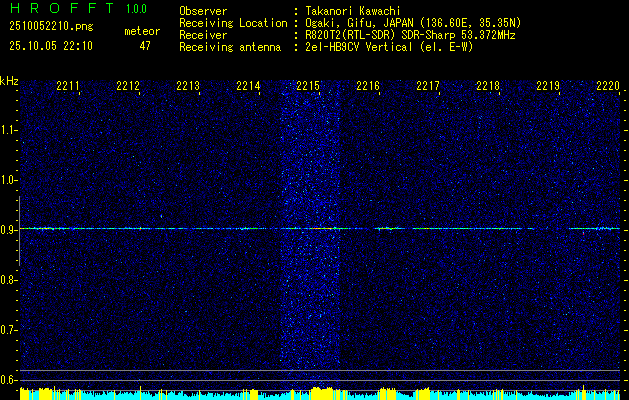Screen dimensions: 629x400
Task: Click the Observer label
Action: click(203, 11)
